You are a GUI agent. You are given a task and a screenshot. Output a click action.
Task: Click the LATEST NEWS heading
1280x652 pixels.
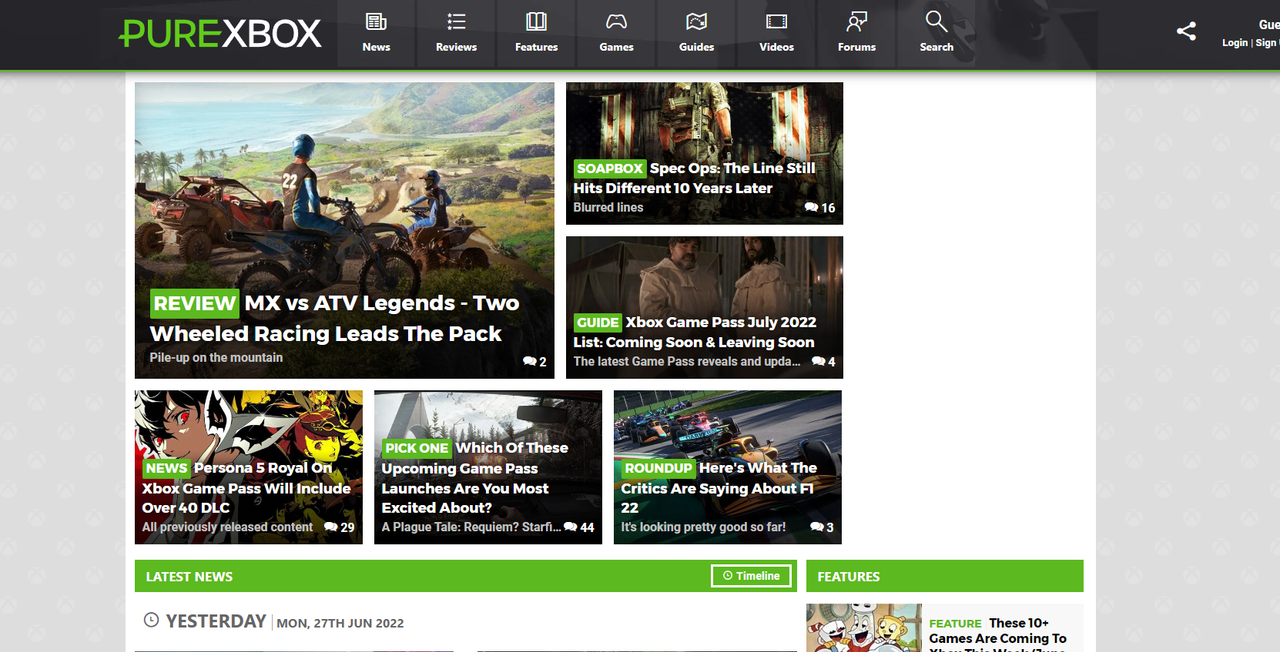coord(189,577)
